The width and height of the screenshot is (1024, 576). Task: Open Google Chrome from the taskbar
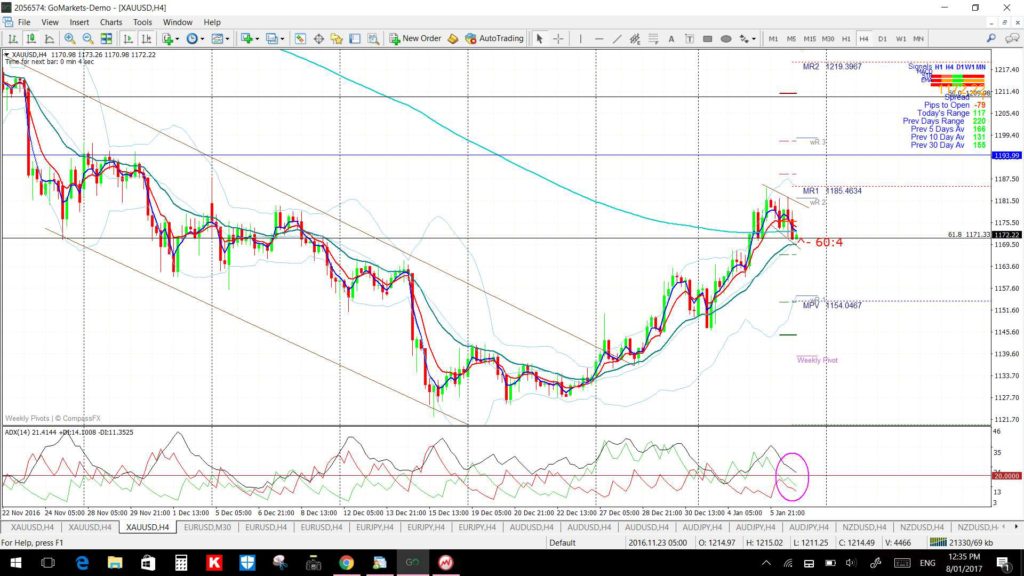[x=346, y=563]
